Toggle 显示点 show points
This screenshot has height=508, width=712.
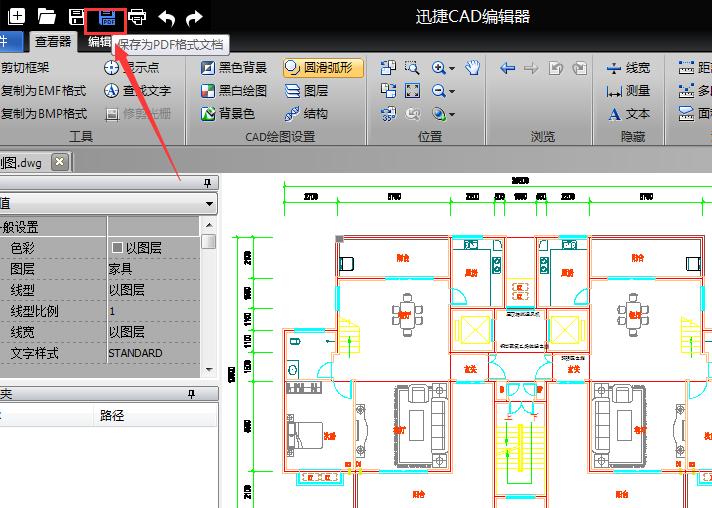click(132, 68)
